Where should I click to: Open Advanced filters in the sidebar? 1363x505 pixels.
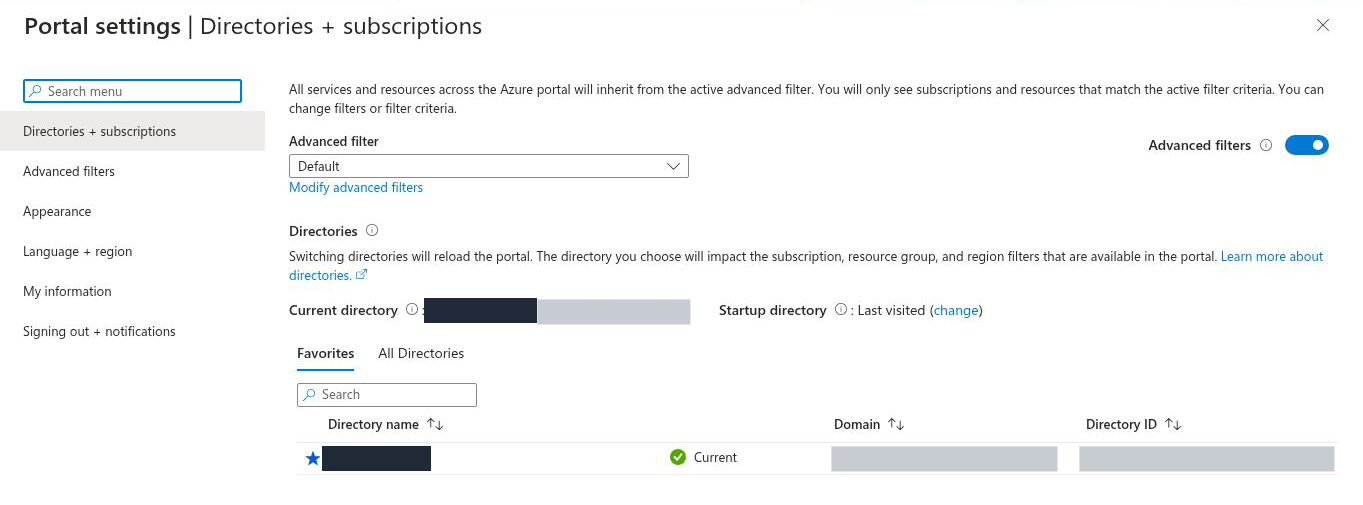[69, 171]
